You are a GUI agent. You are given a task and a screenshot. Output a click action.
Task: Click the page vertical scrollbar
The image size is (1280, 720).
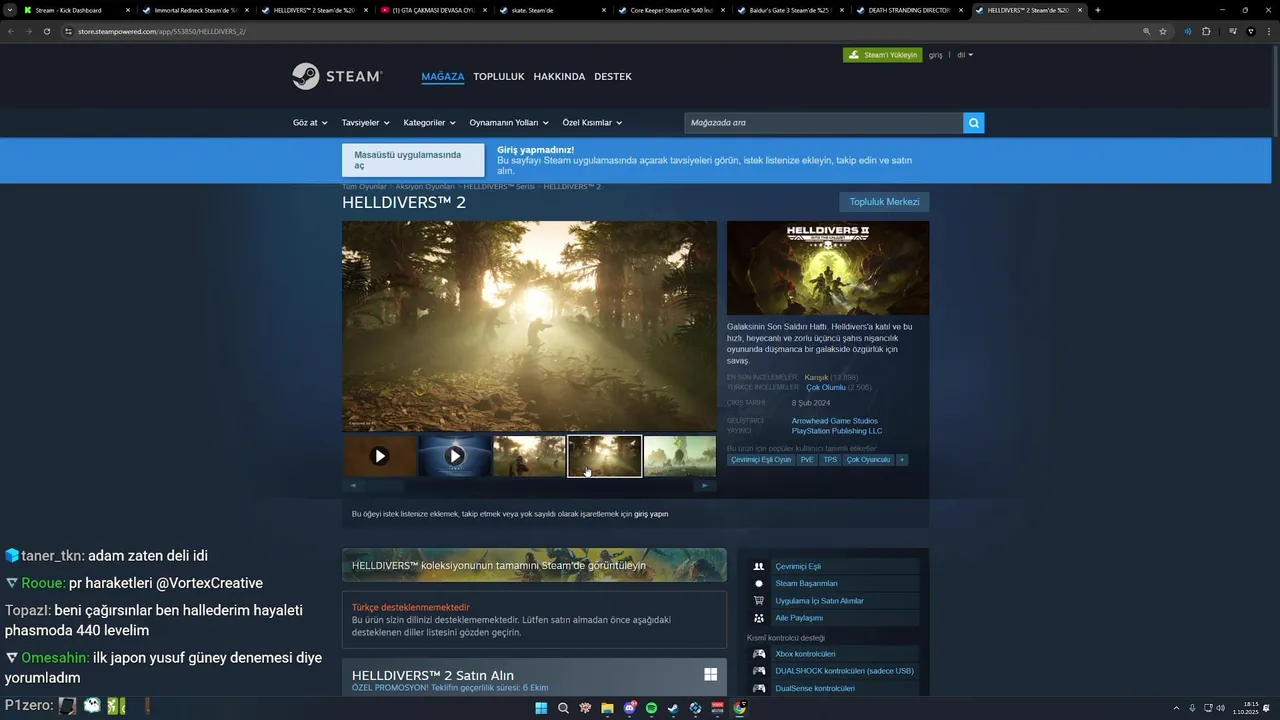click(x=1275, y=90)
